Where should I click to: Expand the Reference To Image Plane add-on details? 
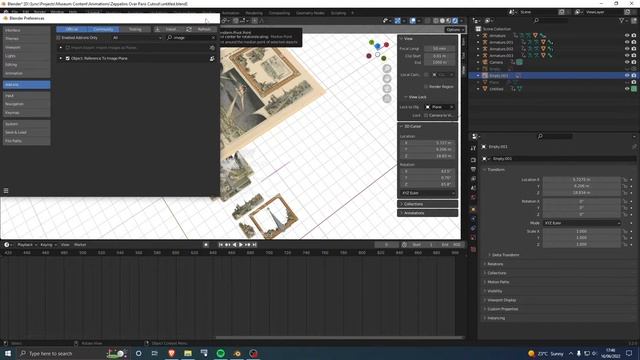[61, 58]
